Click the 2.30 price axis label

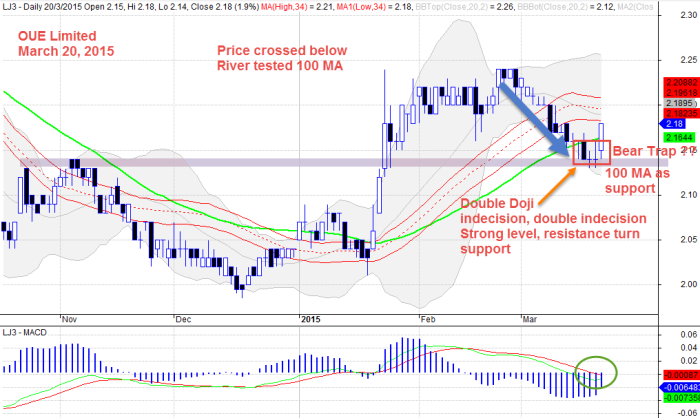[x=688, y=15]
